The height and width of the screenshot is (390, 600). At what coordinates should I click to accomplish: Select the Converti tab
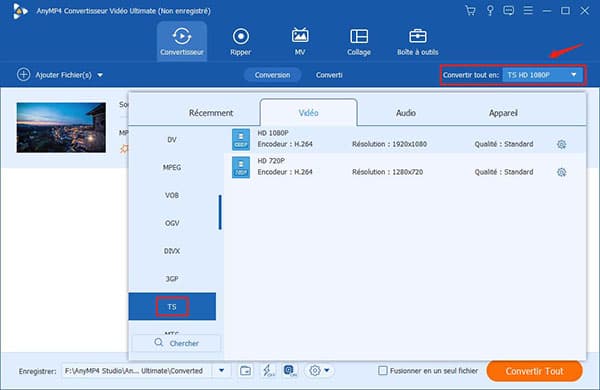pyautogui.click(x=329, y=75)
